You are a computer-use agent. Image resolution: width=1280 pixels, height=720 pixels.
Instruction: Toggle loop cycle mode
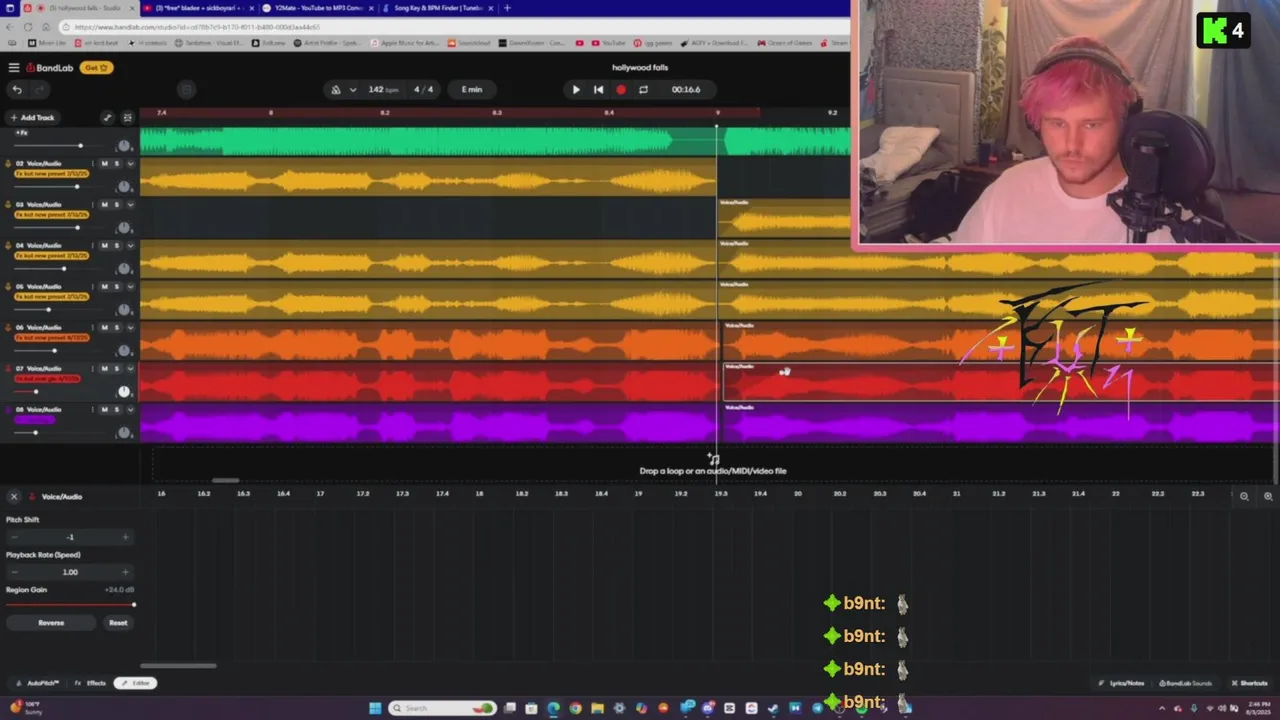pyautogui.click(x=643, y=89)
